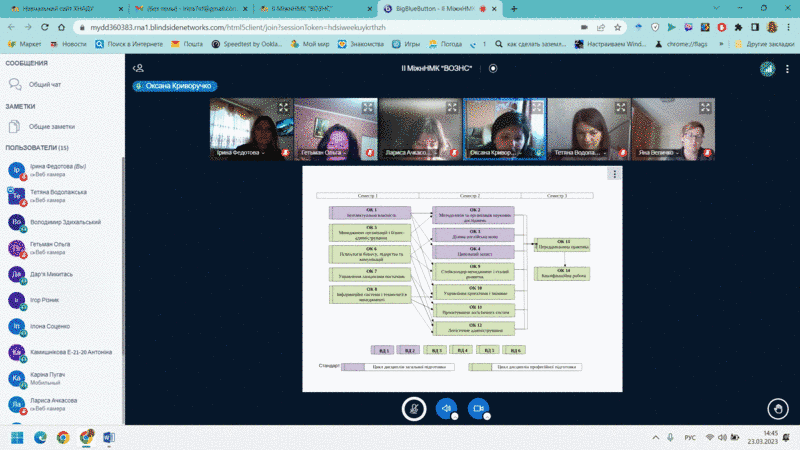Screen dimensions: 800x450
Task: Go to browser home page
Action: [61, 27]
